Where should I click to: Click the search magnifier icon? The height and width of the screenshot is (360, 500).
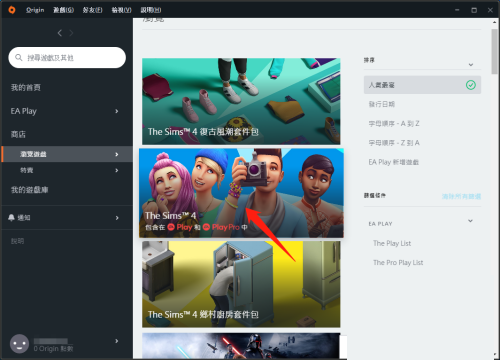19,58
